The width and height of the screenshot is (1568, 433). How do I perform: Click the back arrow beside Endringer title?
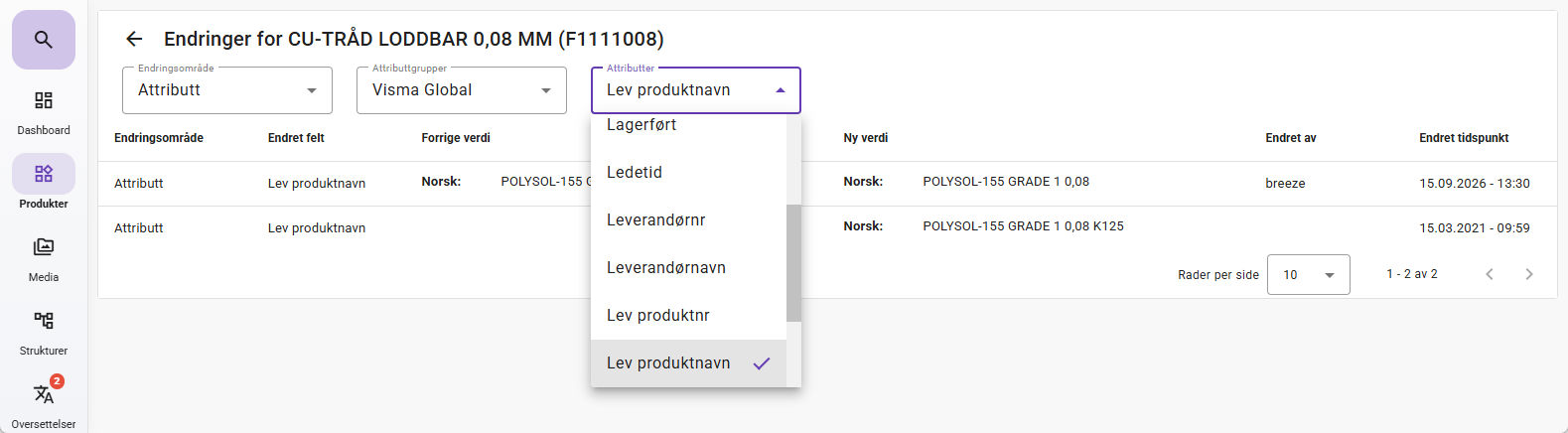[134, 39]
